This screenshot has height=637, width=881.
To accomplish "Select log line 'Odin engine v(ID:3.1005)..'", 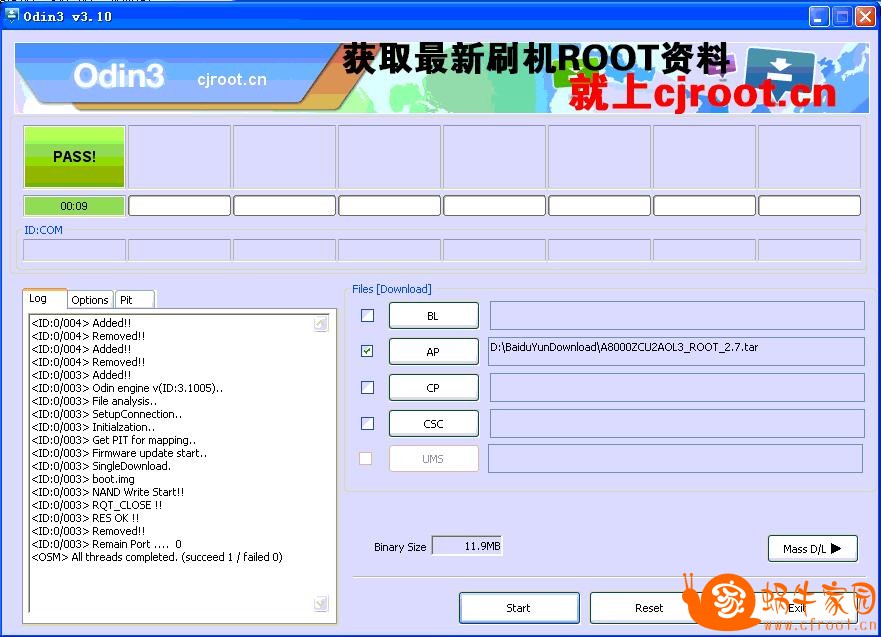I will tap(128, 388).
